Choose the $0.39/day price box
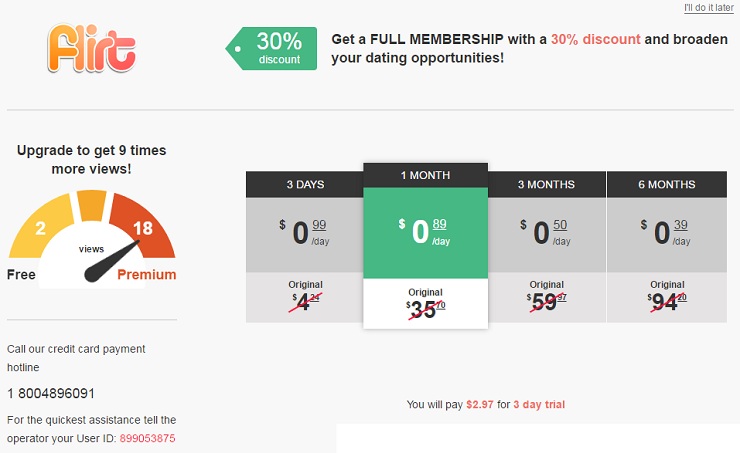740x453 pixels. tap(666, 234)
